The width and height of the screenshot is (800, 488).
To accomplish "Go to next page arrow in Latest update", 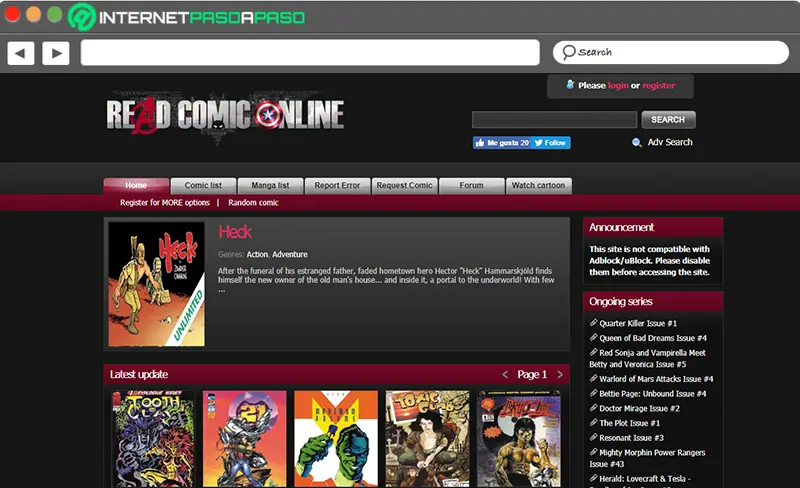I will click(560, 375).
